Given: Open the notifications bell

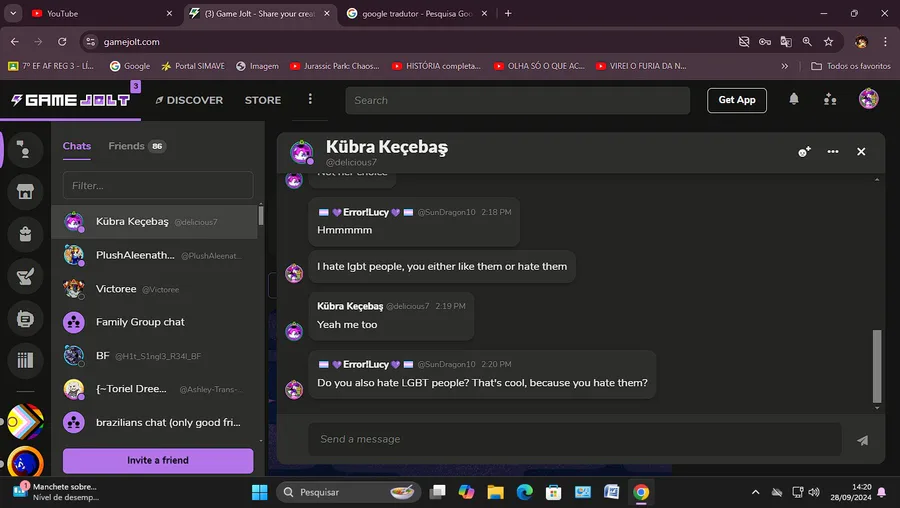Looking at the screenshot, I should [x=794, y=99].
